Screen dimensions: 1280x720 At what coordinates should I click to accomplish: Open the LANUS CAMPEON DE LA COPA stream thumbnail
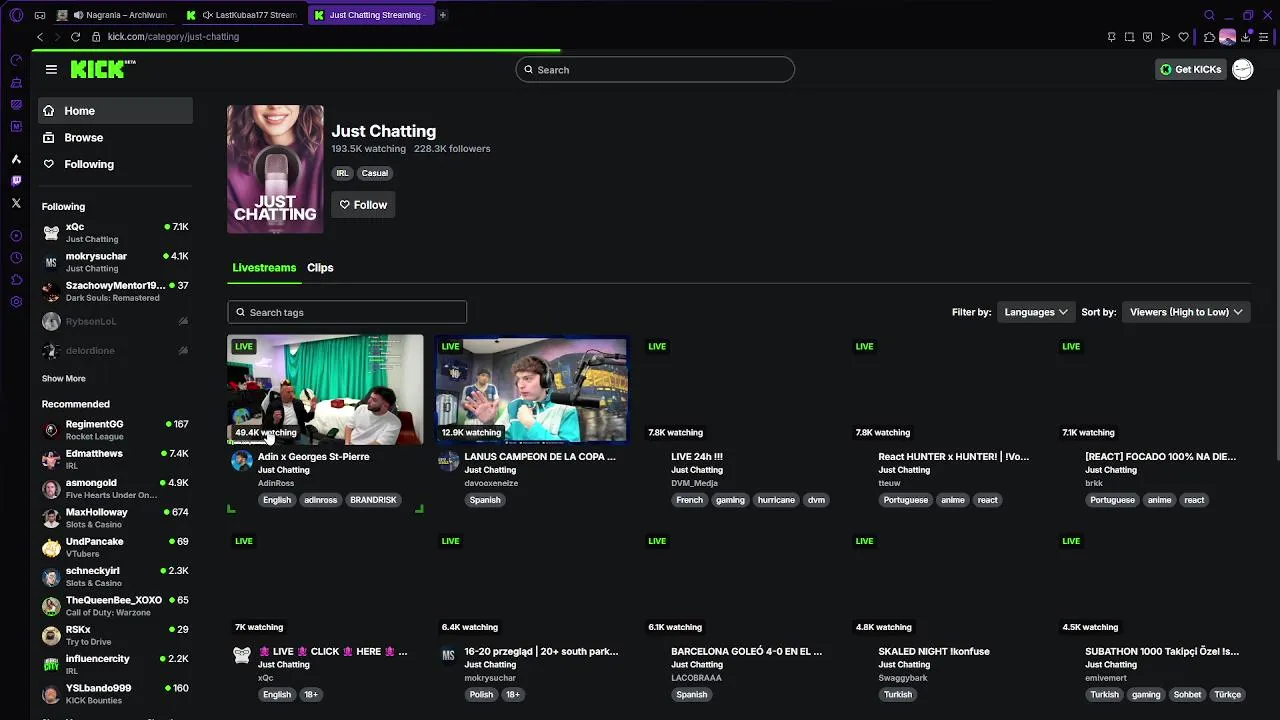tap(532, 389)
